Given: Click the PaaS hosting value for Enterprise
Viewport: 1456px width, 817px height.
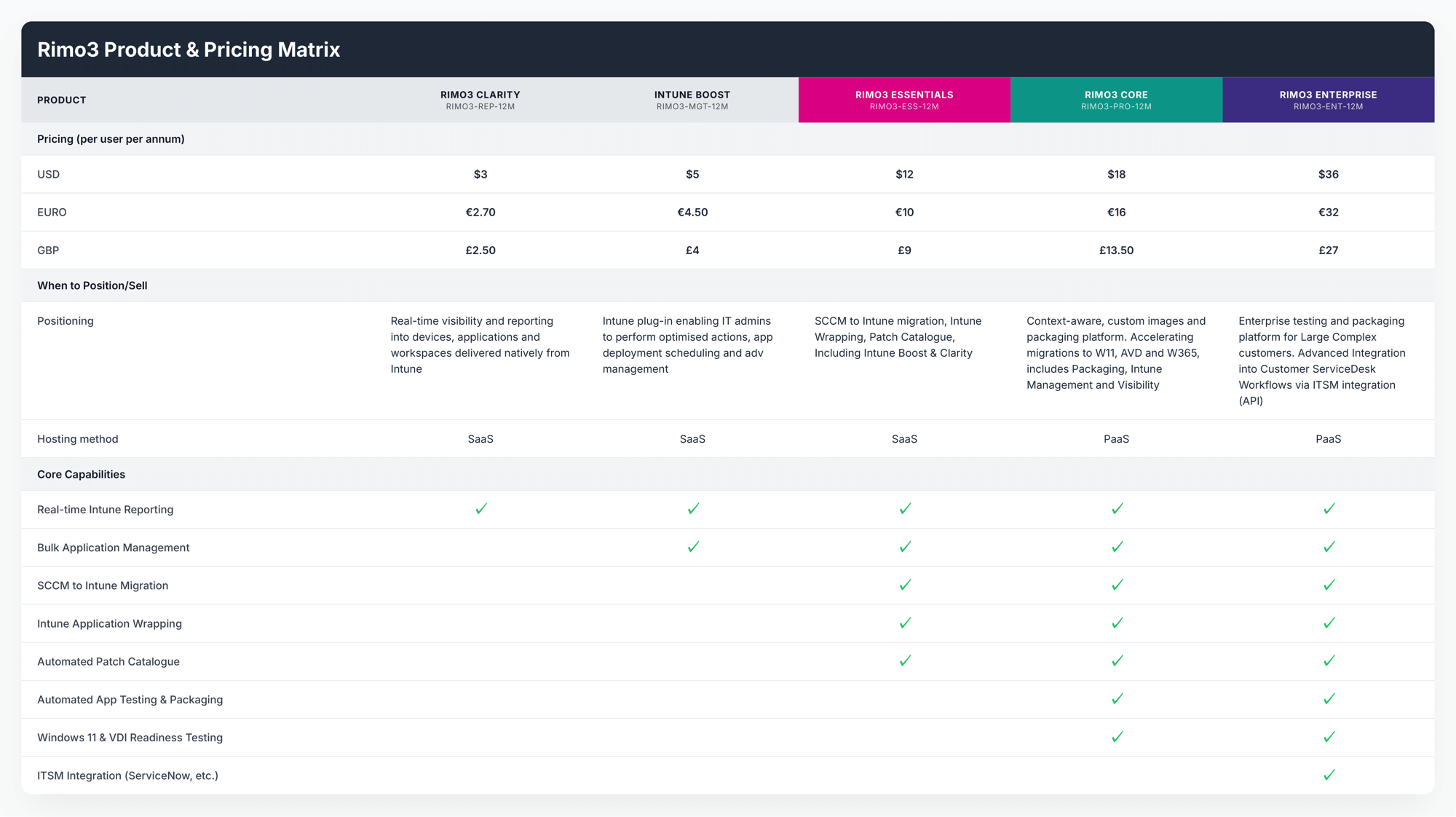Looking at the screenshot, I should [x=1329, y=439].
